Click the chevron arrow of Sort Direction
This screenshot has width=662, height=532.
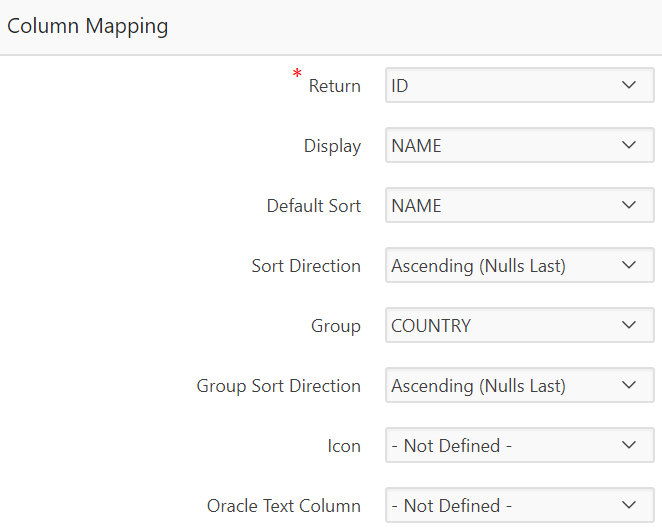click(x=629, y=266)
